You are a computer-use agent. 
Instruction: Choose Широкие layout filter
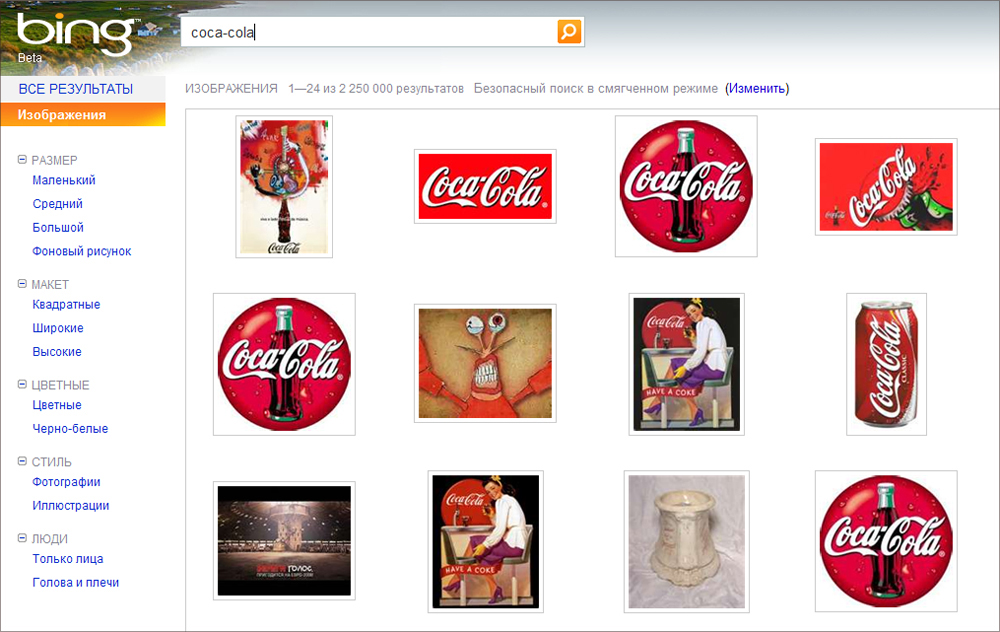click(x=58, y=328)
